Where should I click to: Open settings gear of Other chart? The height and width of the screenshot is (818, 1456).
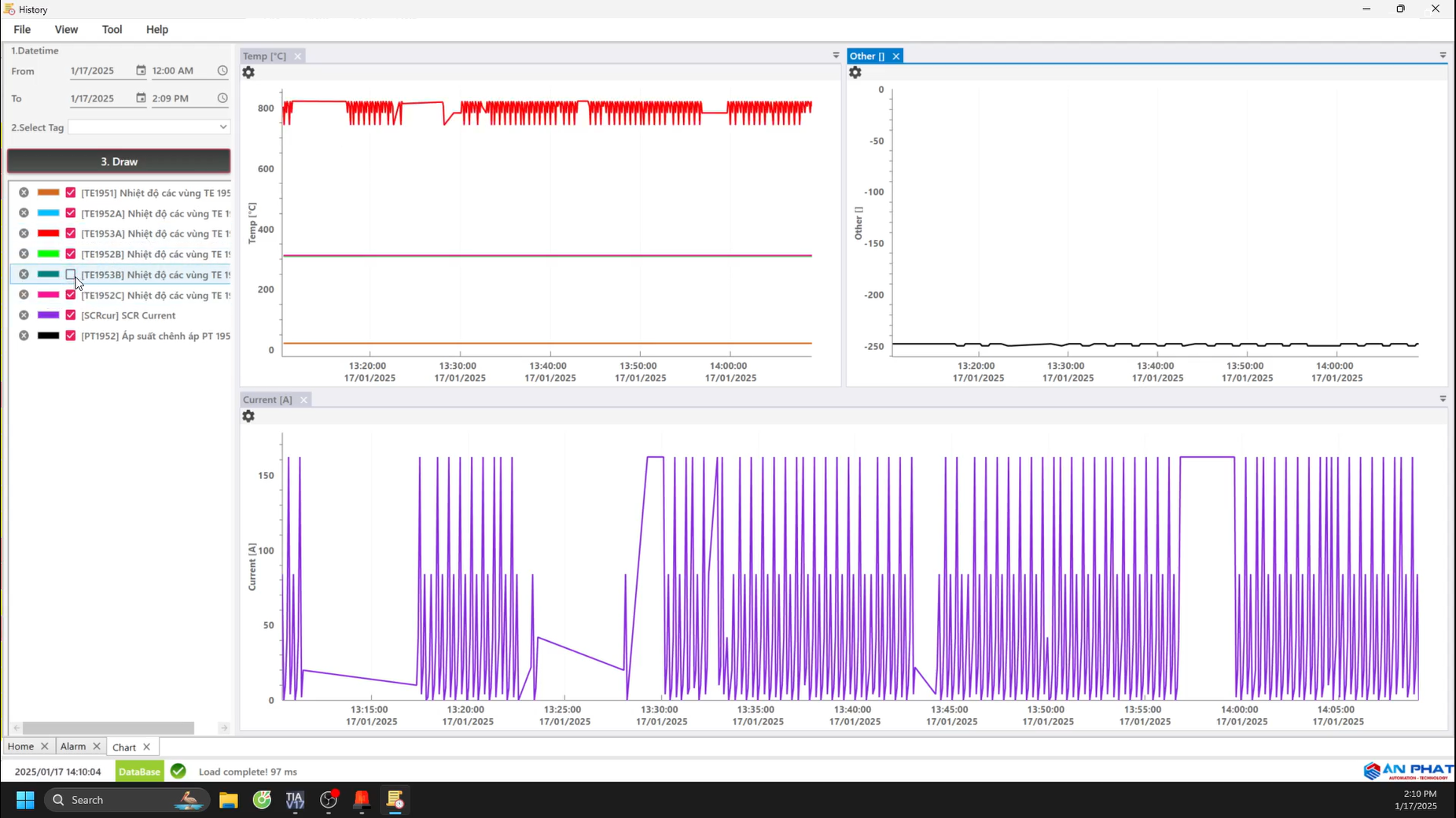pyautogui.click(x=855, y=72)
